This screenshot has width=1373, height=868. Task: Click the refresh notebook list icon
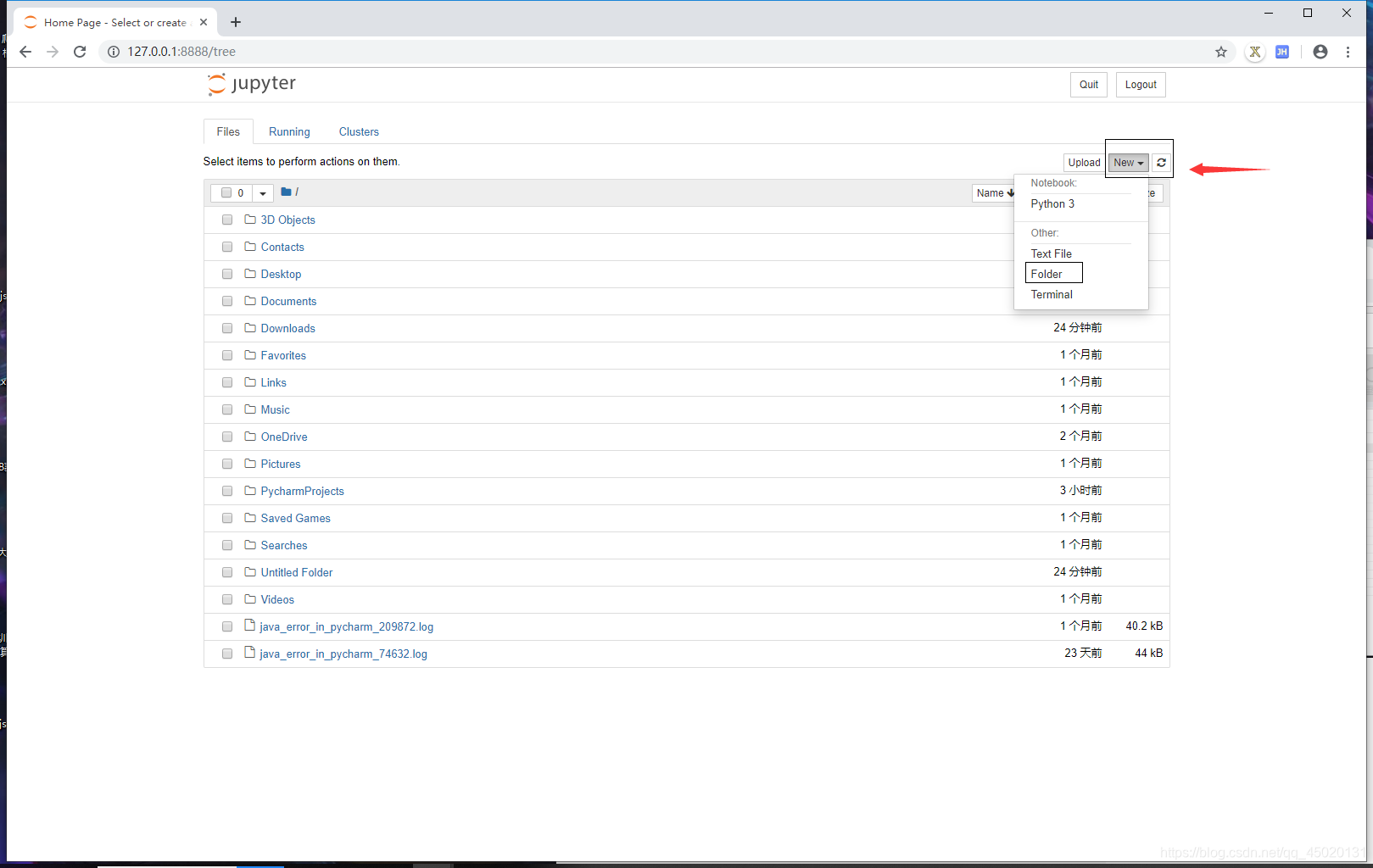[1161, 163]
